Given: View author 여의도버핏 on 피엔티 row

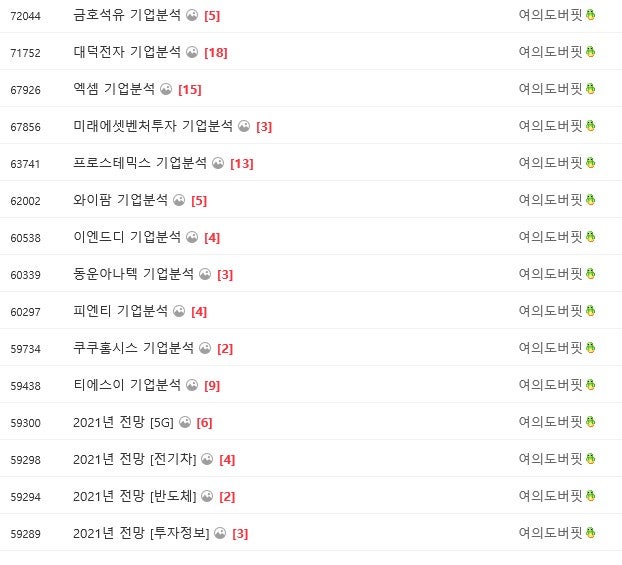Looking at the screenshot, I should [x=550, y=311].
